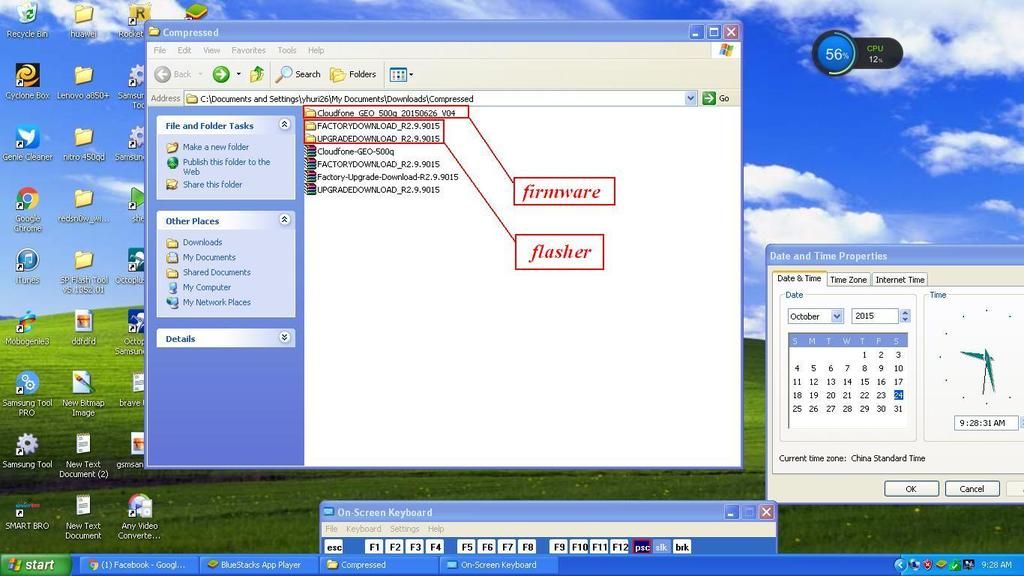The height and width of the screenshot is (576, 1024).
Task: Click the green Forward arrow in Explorer
Action: pyautogui.click(x=220, y=74)
